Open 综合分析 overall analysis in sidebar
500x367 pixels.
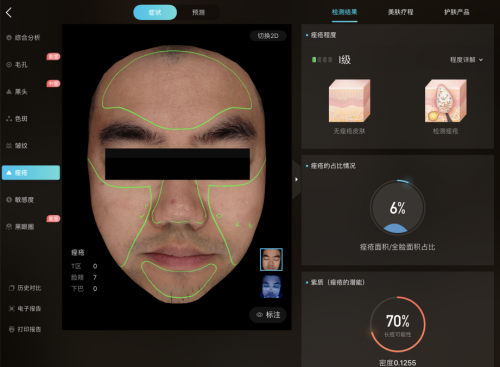[x=23, y=38]
